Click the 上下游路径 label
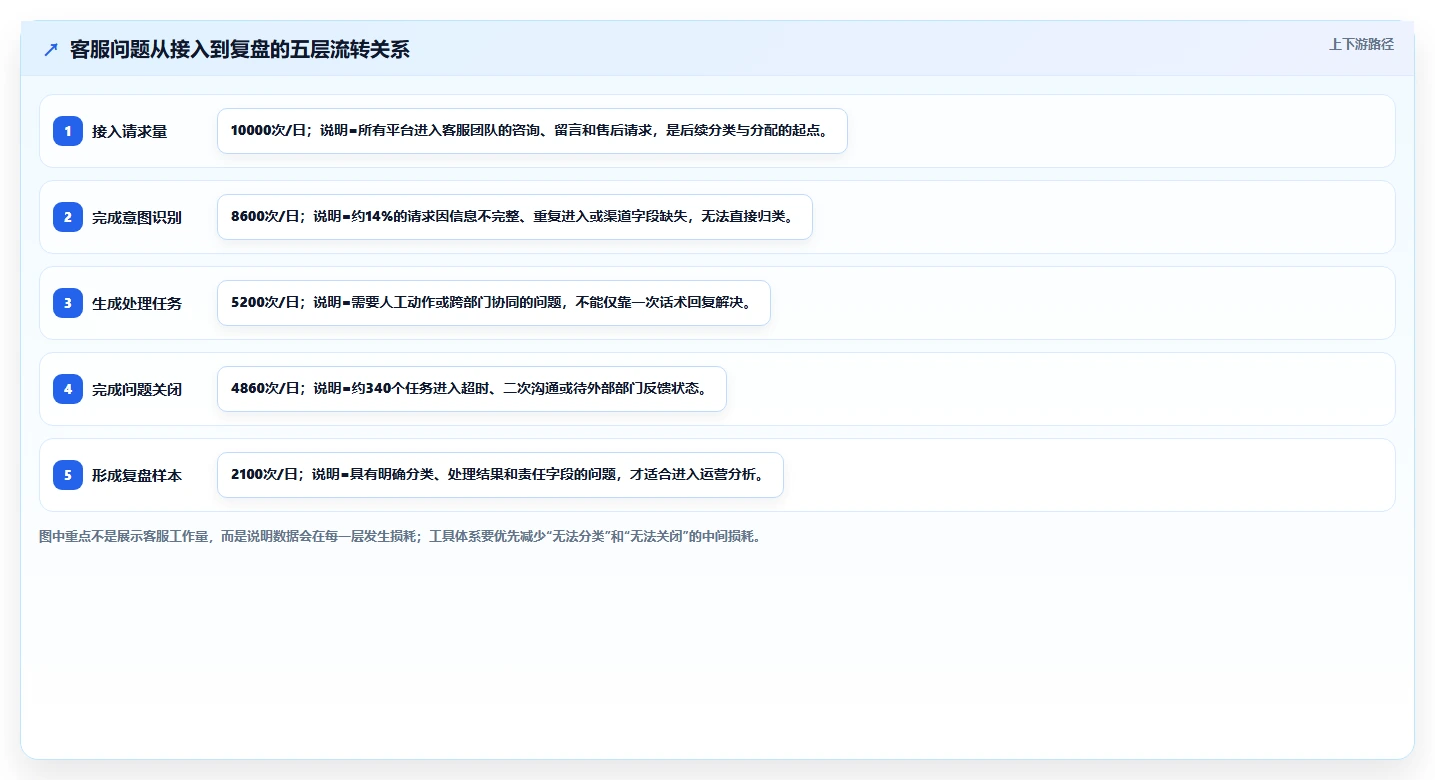1435x780 pixels. tap(1361, 44)
